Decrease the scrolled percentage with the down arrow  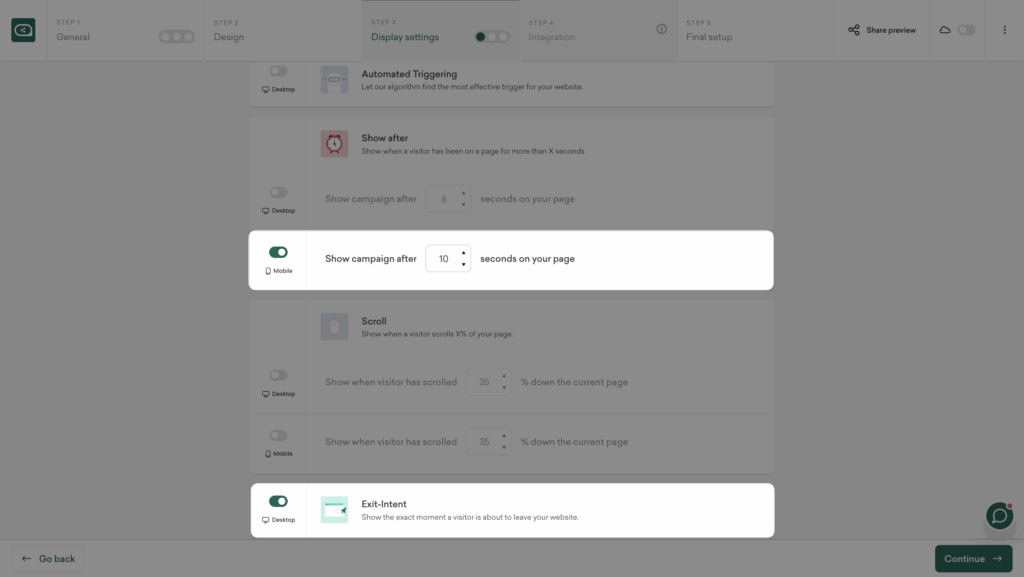(x=505, y=387)
